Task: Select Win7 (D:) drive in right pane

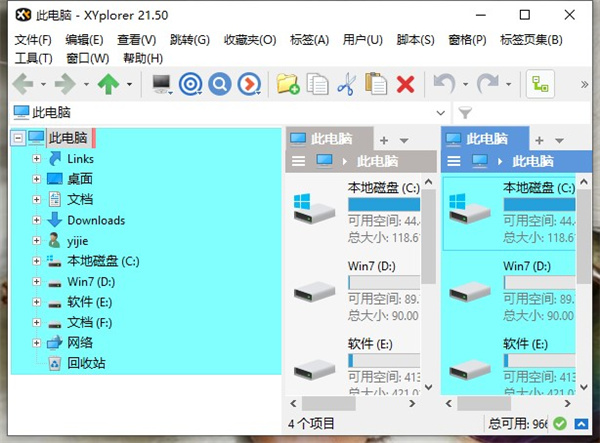Action: click(526, 266)
